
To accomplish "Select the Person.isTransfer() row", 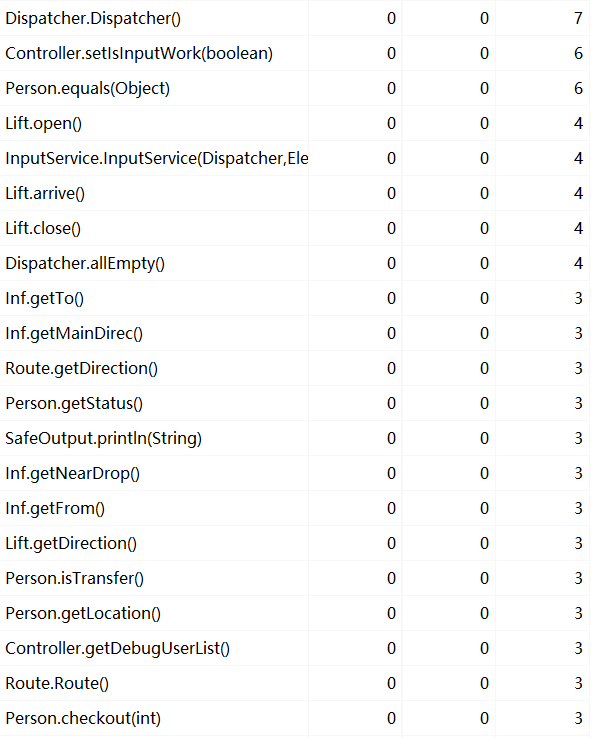I will [295, 578].
